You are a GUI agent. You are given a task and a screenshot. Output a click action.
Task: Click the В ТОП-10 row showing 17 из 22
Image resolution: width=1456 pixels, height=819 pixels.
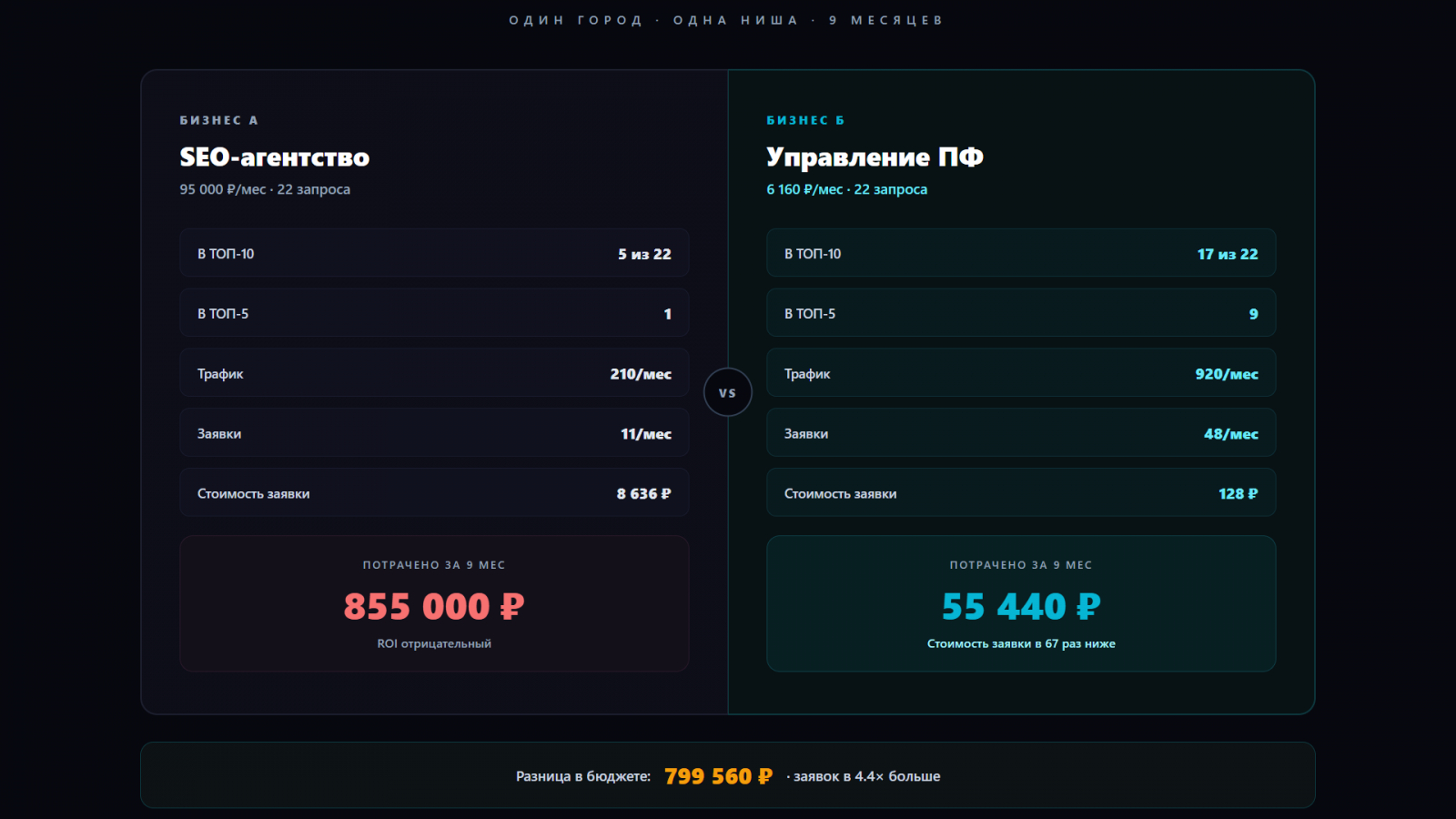tap(1021, 253)
